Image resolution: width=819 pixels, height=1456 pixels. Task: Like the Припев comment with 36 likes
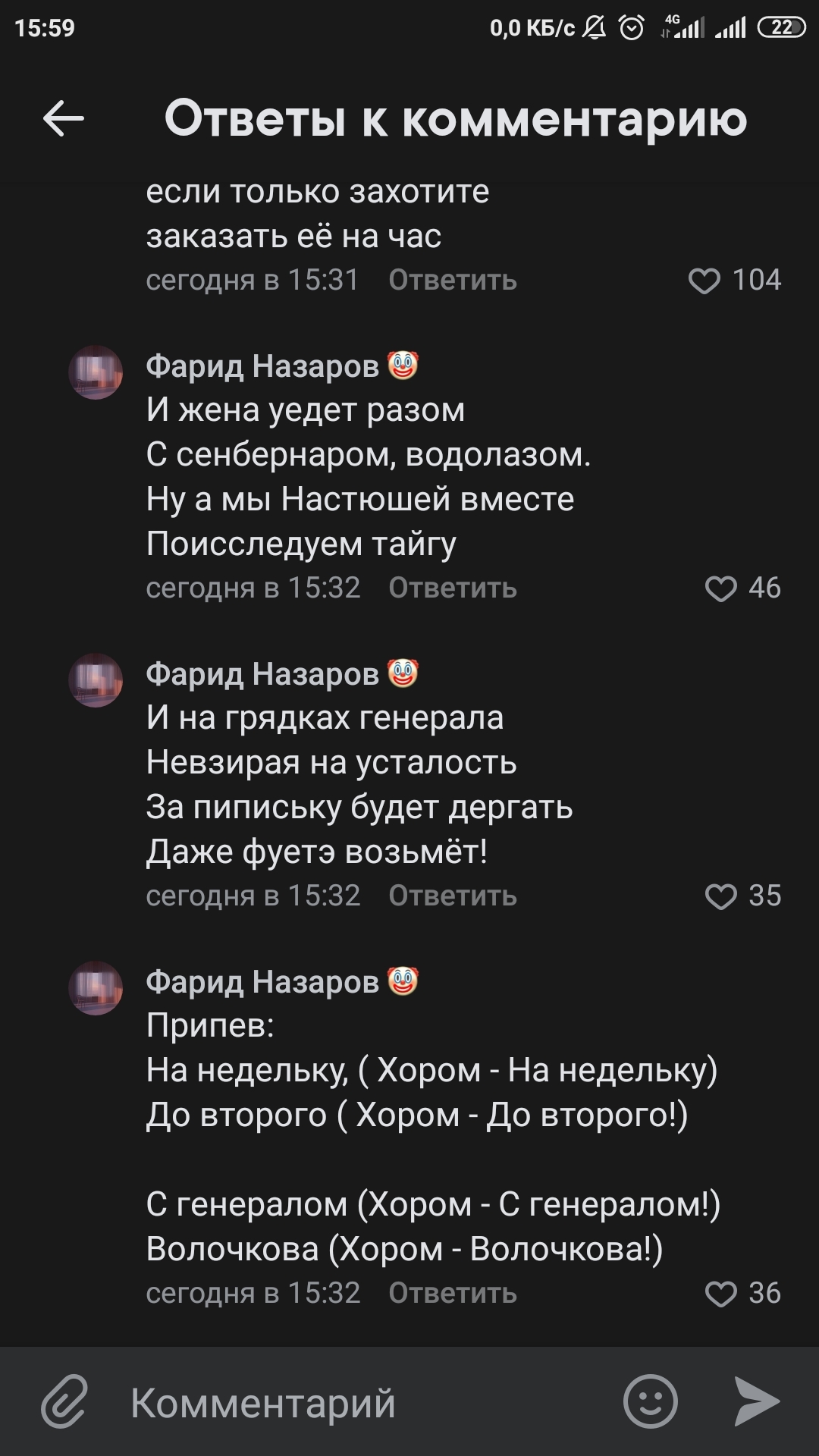click(720, 1294)
